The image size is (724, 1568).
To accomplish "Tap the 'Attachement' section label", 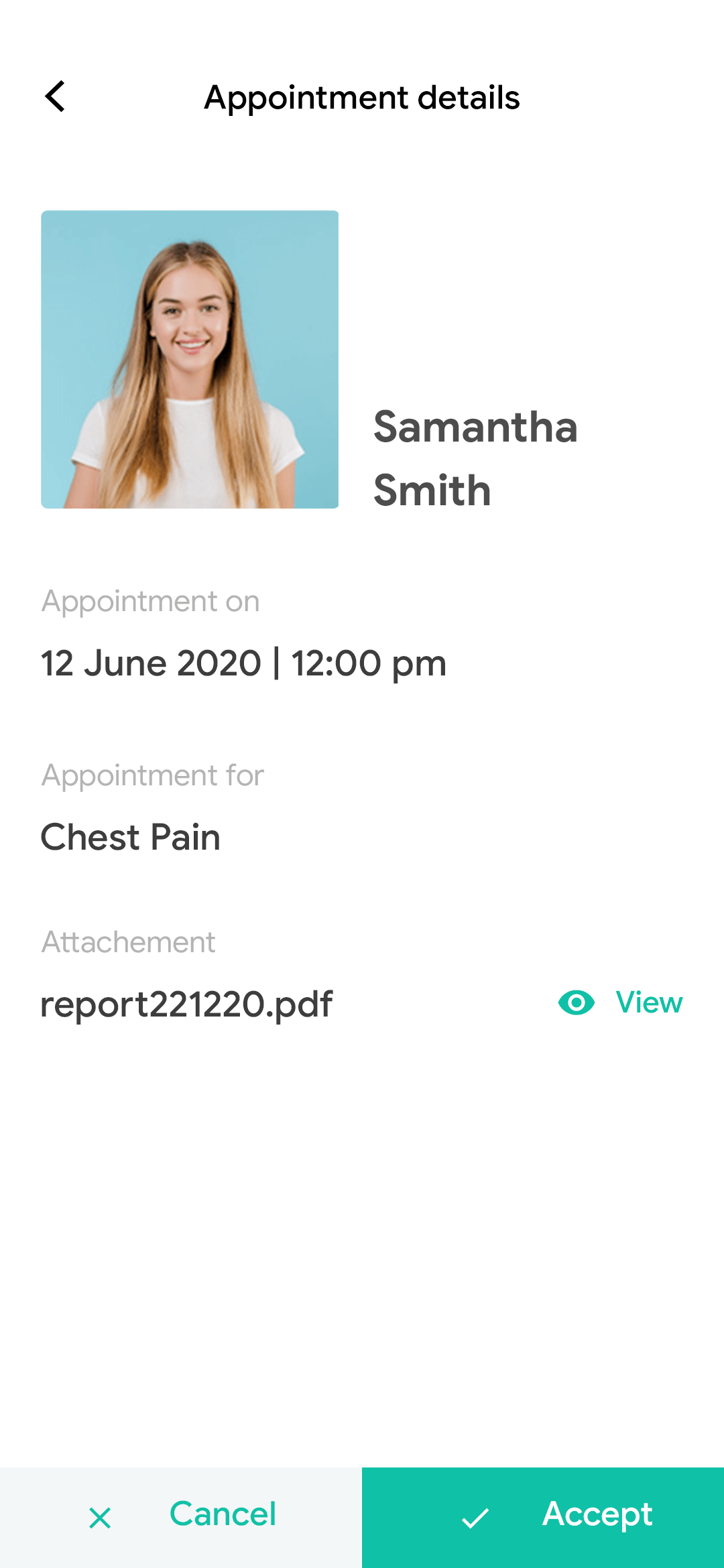I will [x=129, y=942].
